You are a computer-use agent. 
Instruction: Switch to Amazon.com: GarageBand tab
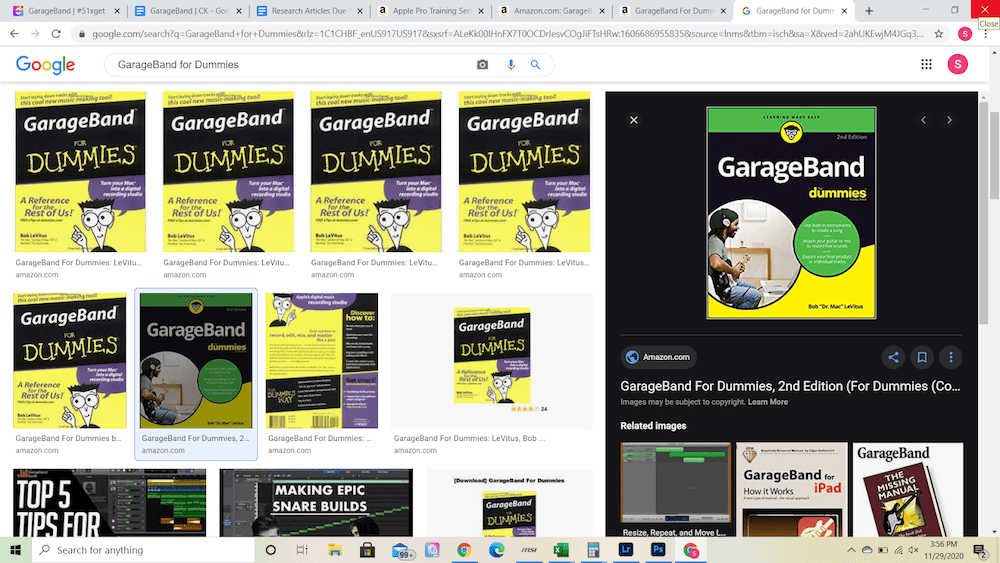[553, 11]
